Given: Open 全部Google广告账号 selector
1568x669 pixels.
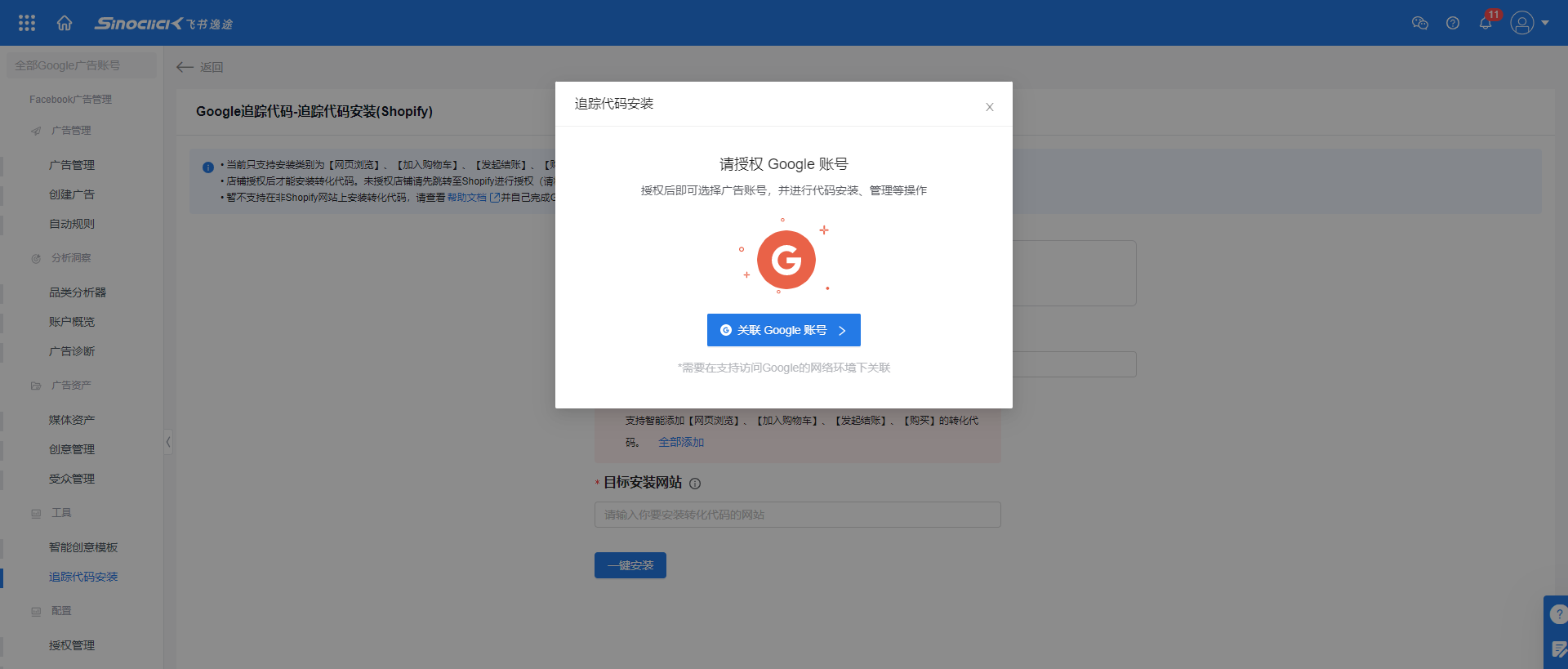Looking at the screenshot, I should [82, 65].
